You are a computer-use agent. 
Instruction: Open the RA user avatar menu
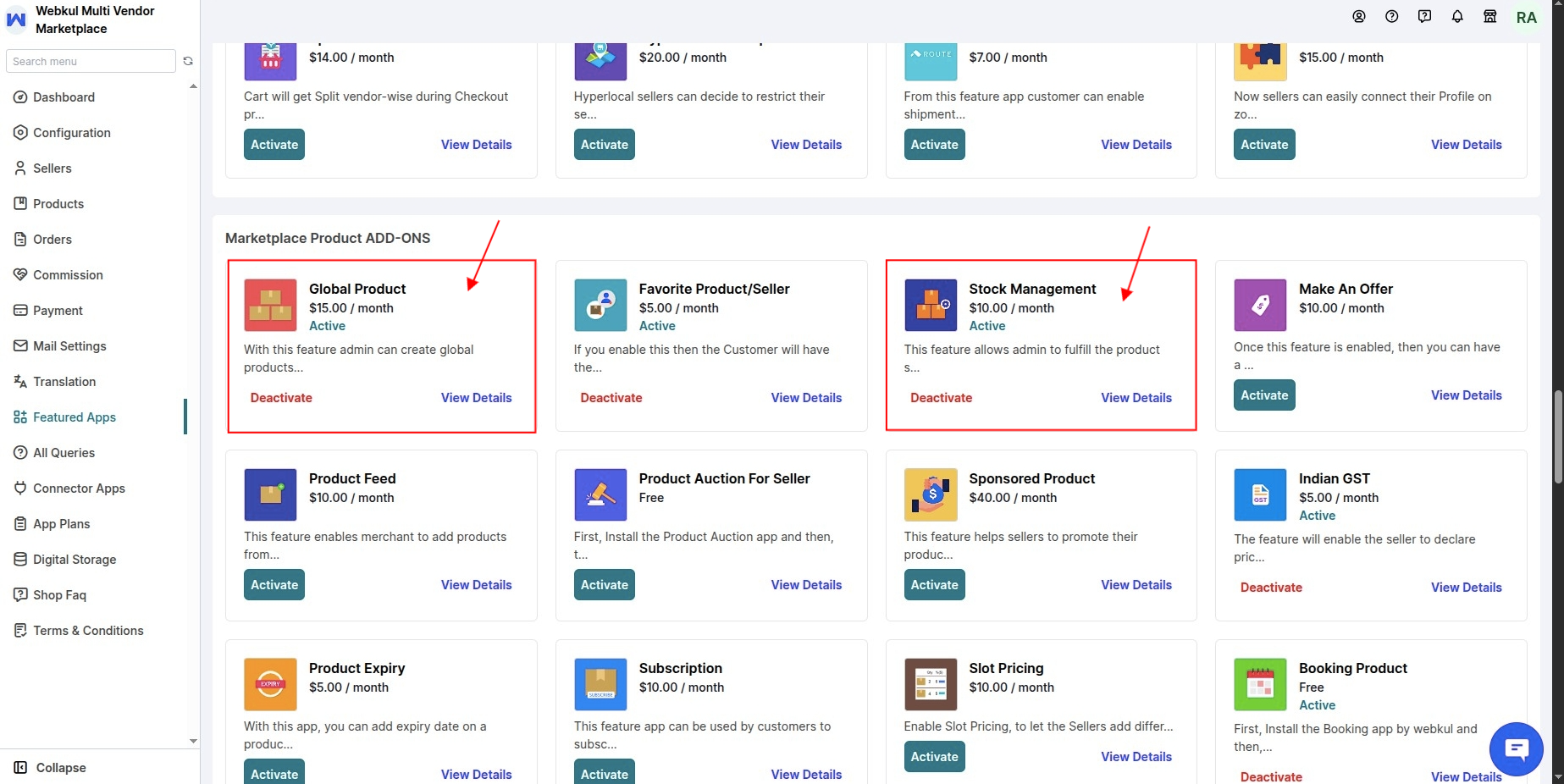click(1526, 18)
